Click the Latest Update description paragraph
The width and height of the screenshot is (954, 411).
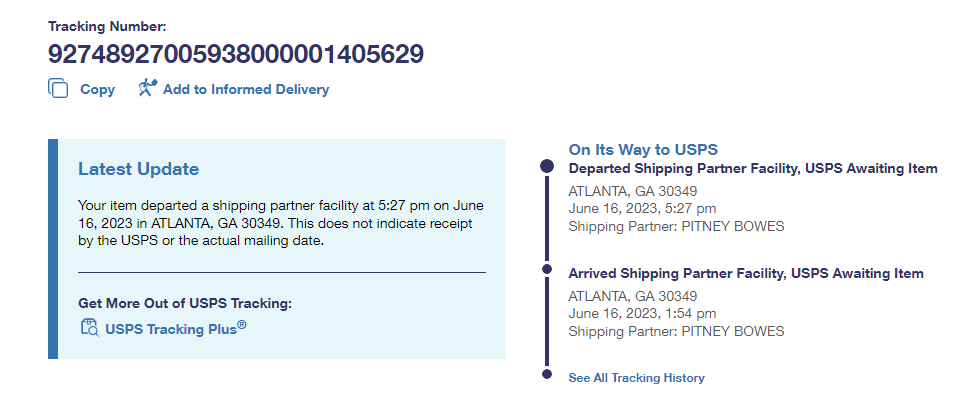[280, 222]
